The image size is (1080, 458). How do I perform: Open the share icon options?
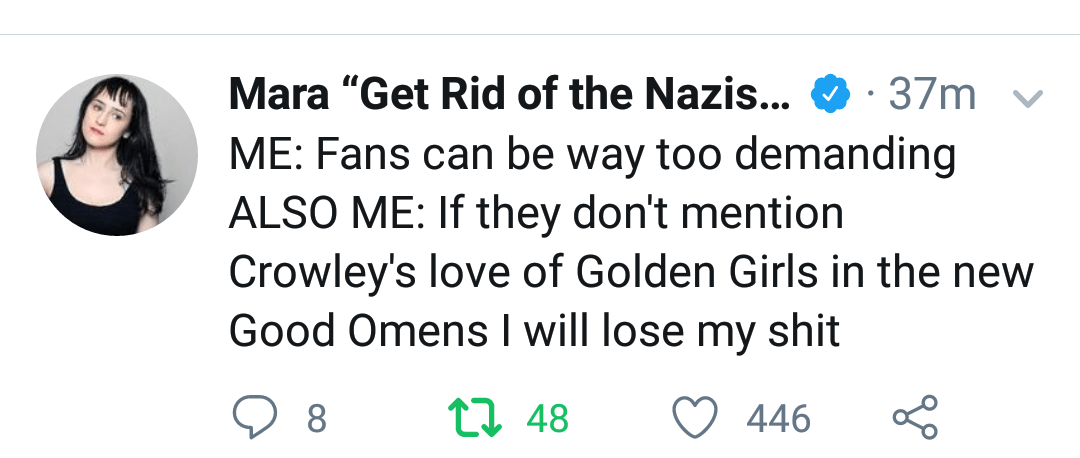914,417
